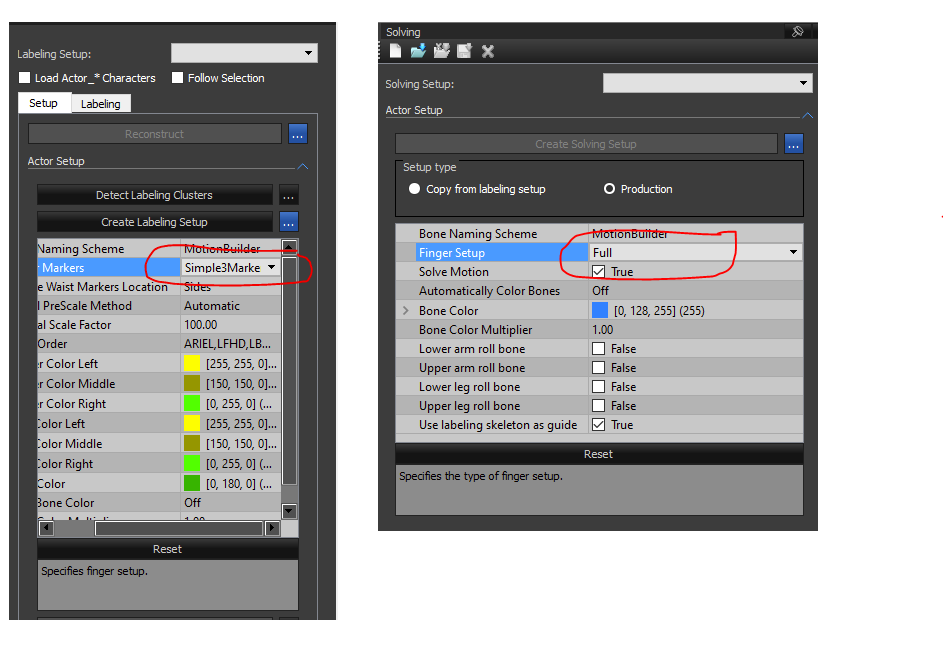Enable the Lower arm roll bone checkbox
The height and width of the screenshot is (647, 943).
[598, 349]
